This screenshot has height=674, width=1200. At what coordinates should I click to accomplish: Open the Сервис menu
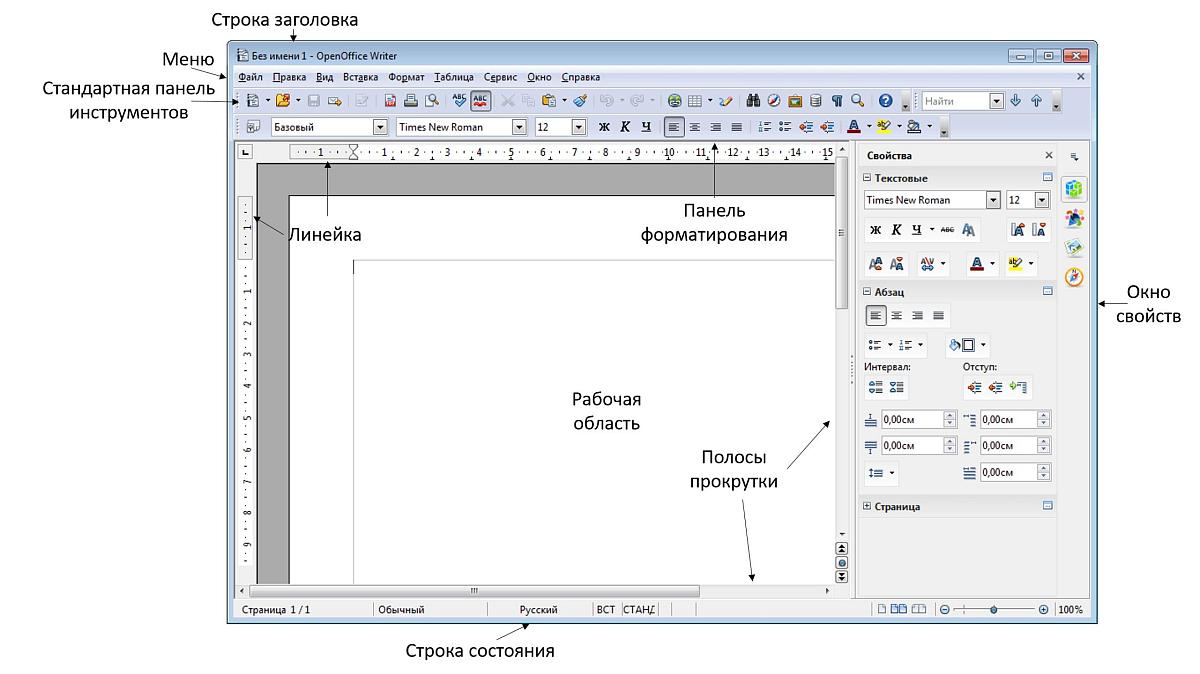[x=500, y=76]
